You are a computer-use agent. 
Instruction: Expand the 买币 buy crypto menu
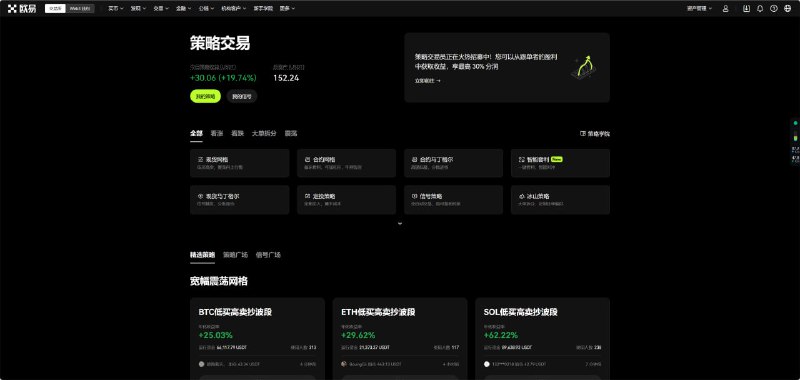point(116,9)
